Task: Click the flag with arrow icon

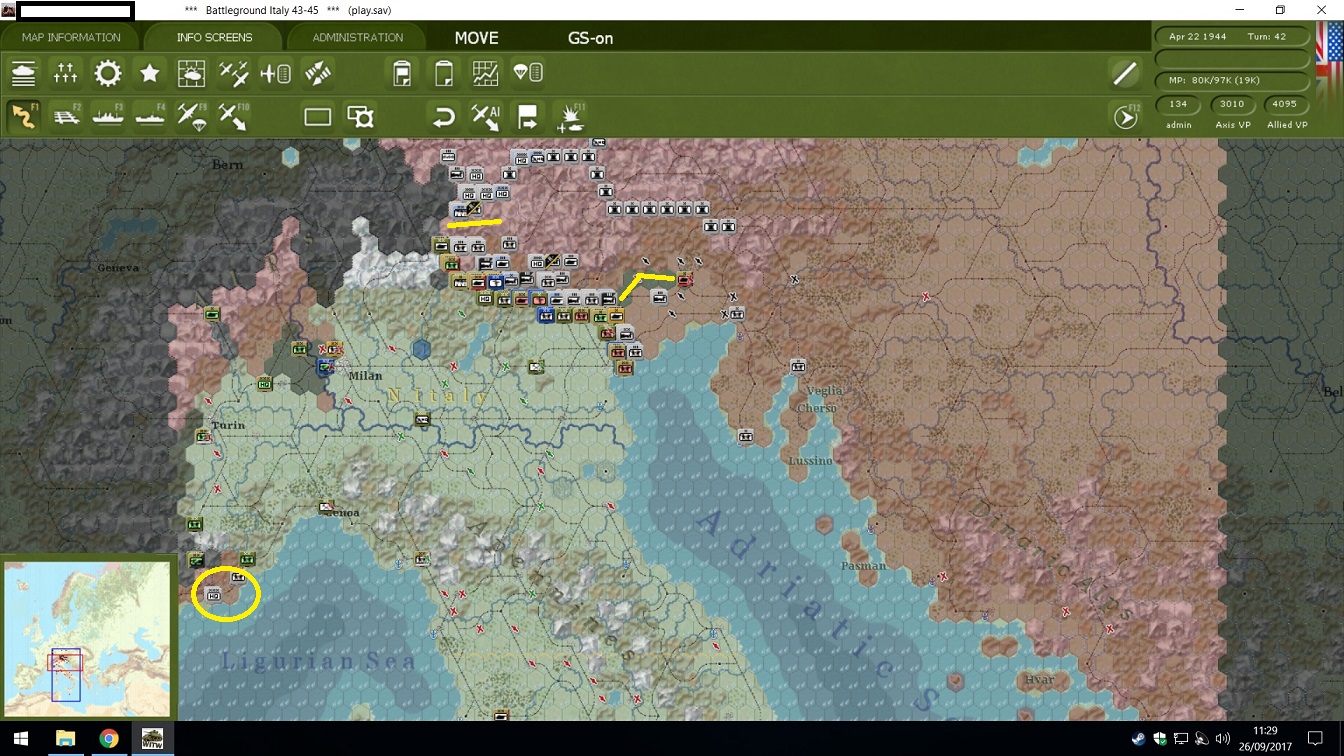Action: pyautogui.click(x=528, y=116)
